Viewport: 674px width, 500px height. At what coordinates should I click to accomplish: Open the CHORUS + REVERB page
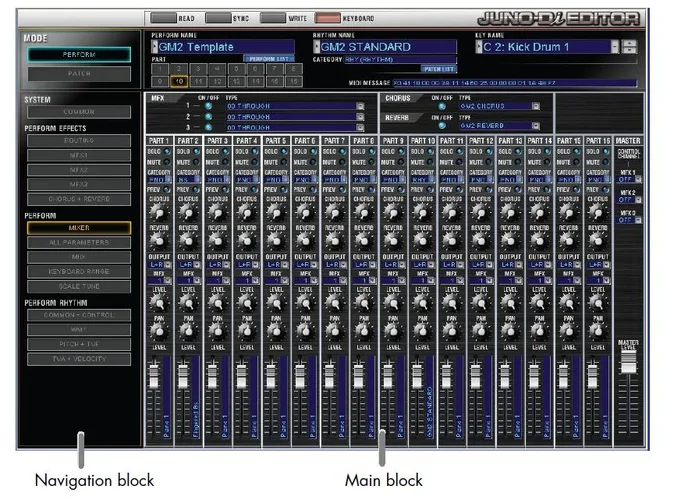(79, 199)
